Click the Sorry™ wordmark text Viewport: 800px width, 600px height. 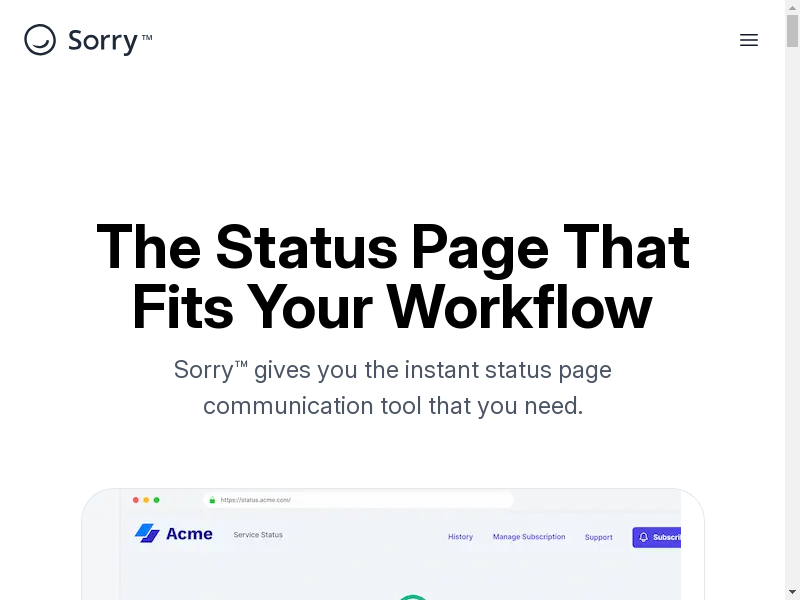tap(109, 40)
